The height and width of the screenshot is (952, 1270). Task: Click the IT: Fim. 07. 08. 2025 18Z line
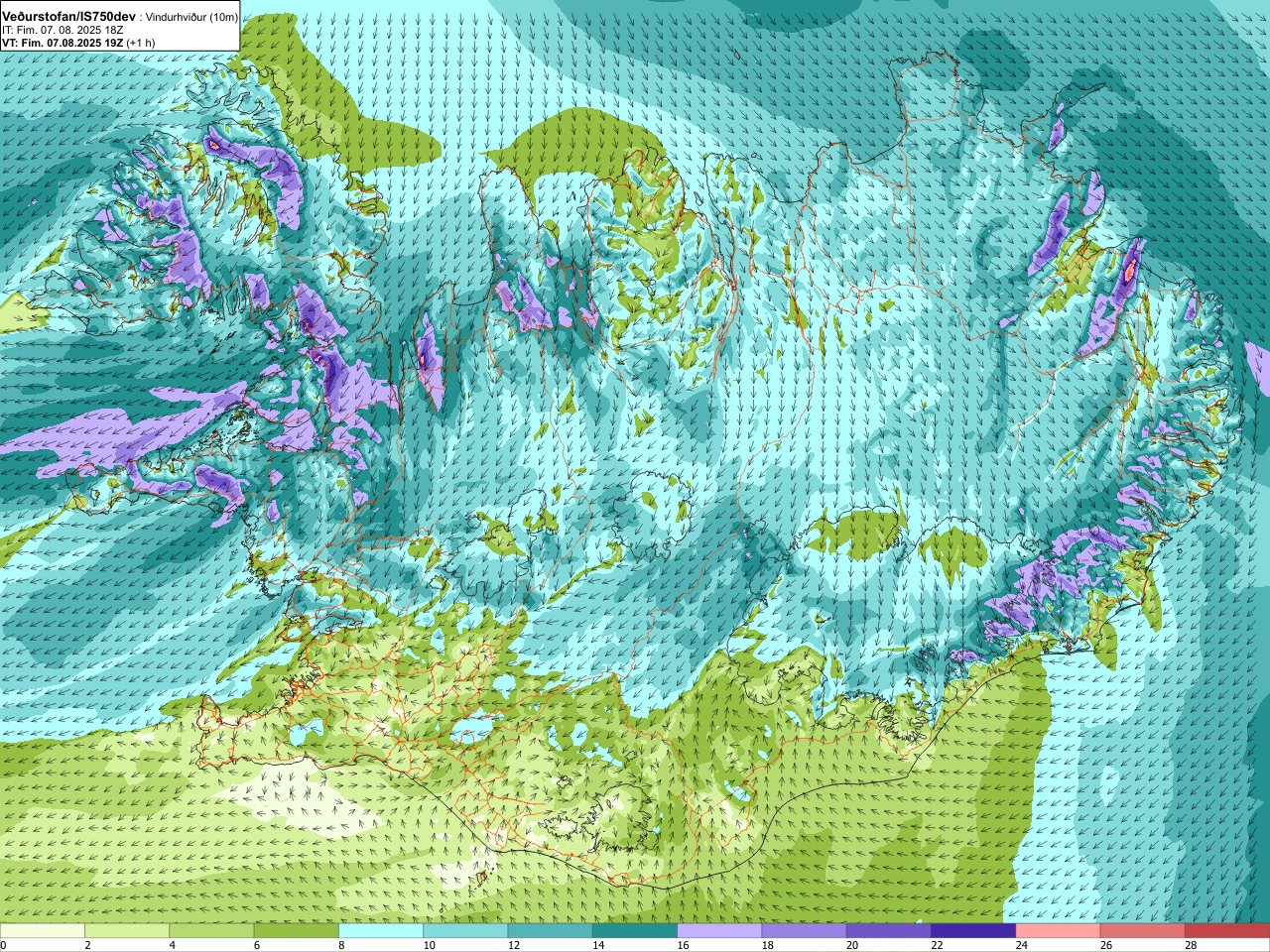click(63, 30)
